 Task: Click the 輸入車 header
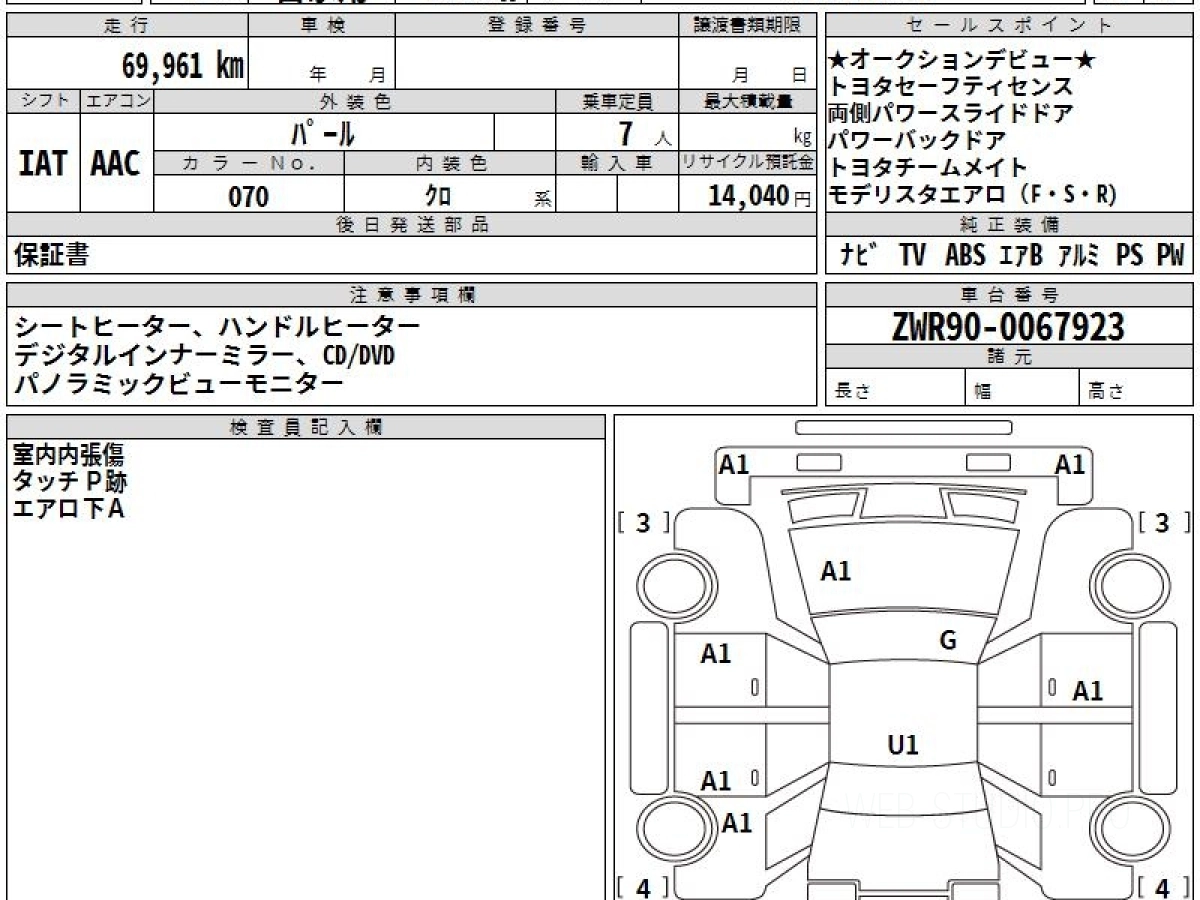click(617, 163)
